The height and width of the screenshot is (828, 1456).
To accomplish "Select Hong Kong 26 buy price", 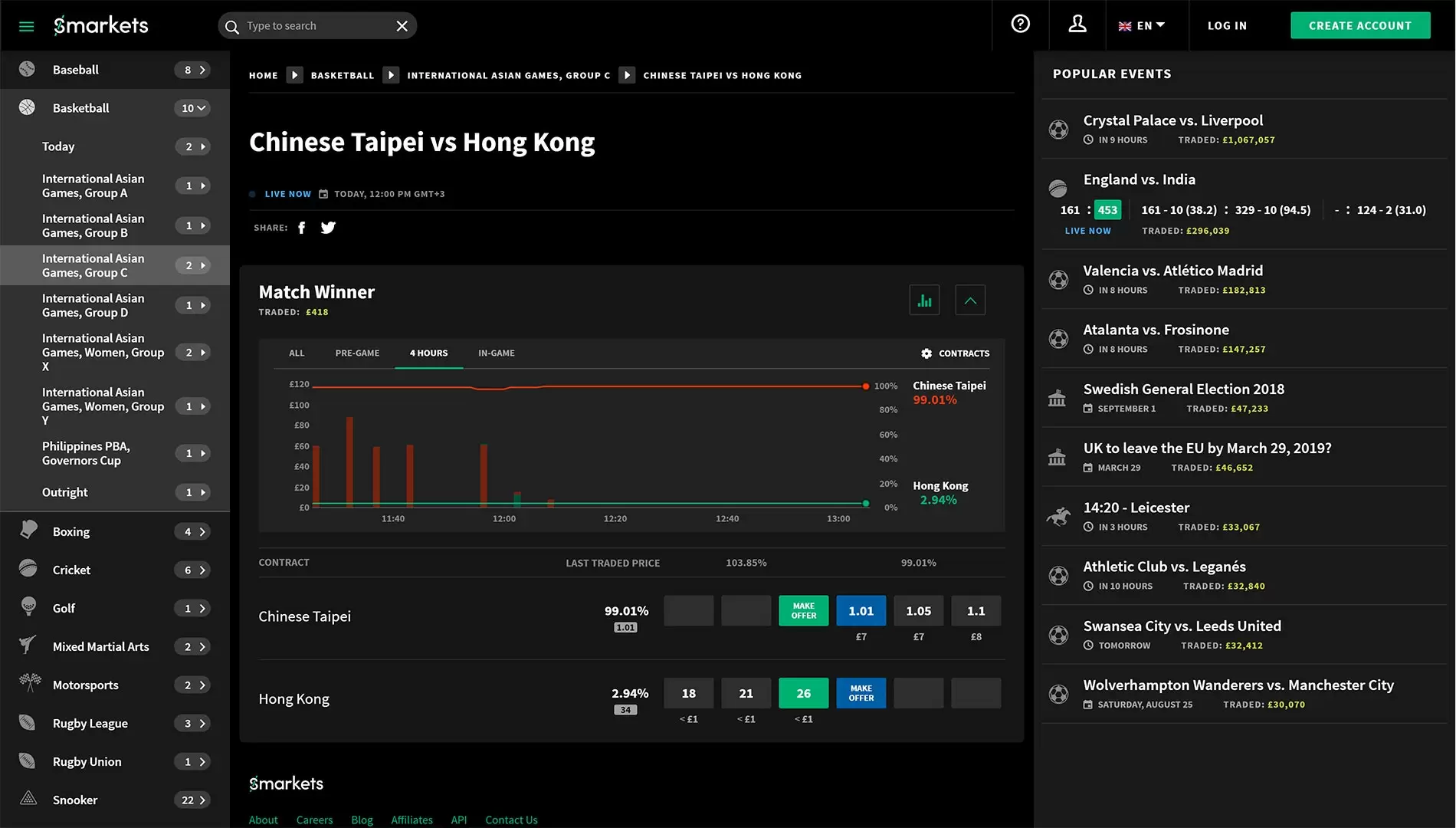I will click(x=803, y=693).
